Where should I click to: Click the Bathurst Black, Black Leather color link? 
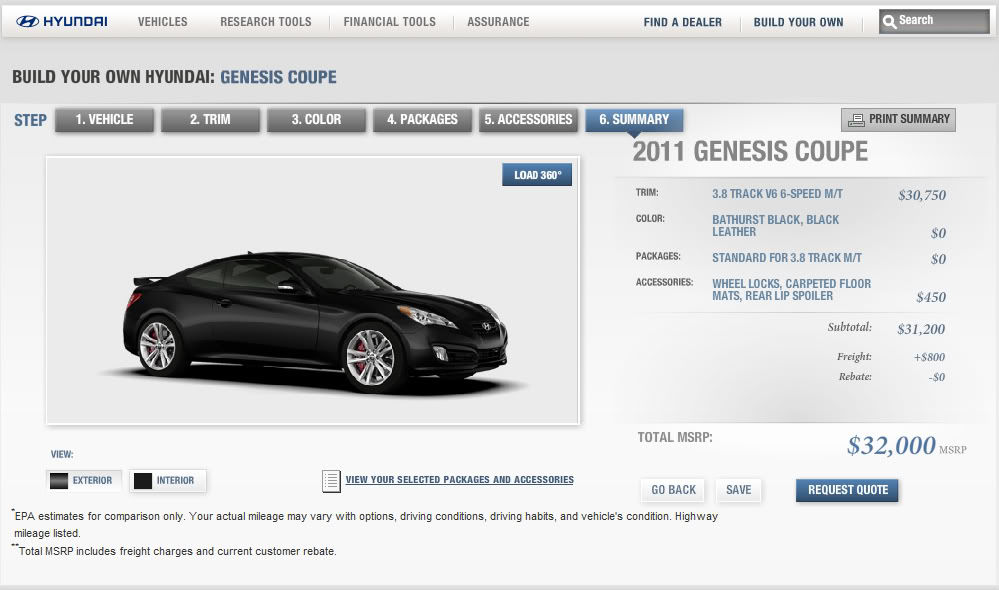pyautogui.click(x=775, y=226)
